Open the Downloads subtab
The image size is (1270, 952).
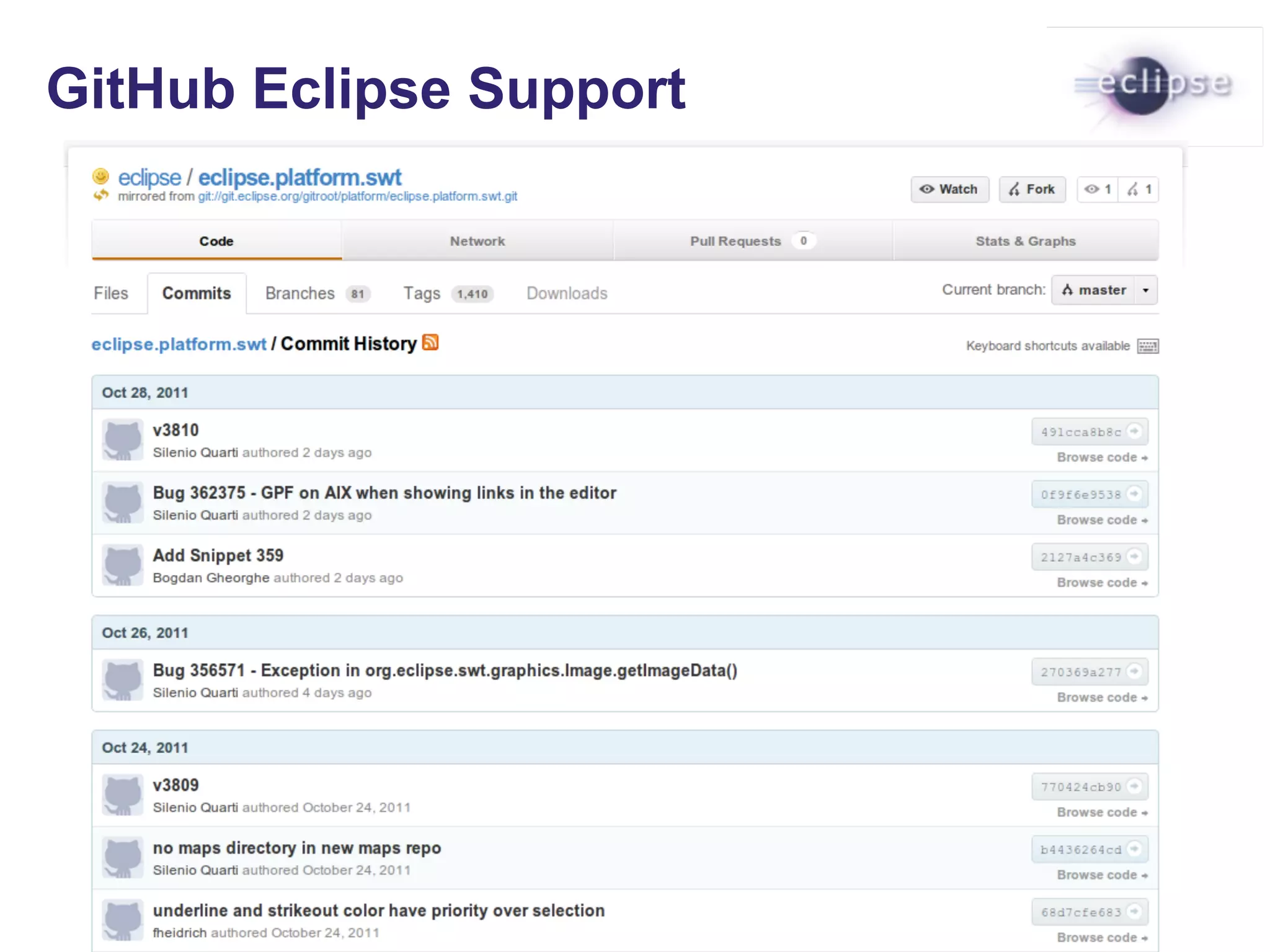[567, 293]
